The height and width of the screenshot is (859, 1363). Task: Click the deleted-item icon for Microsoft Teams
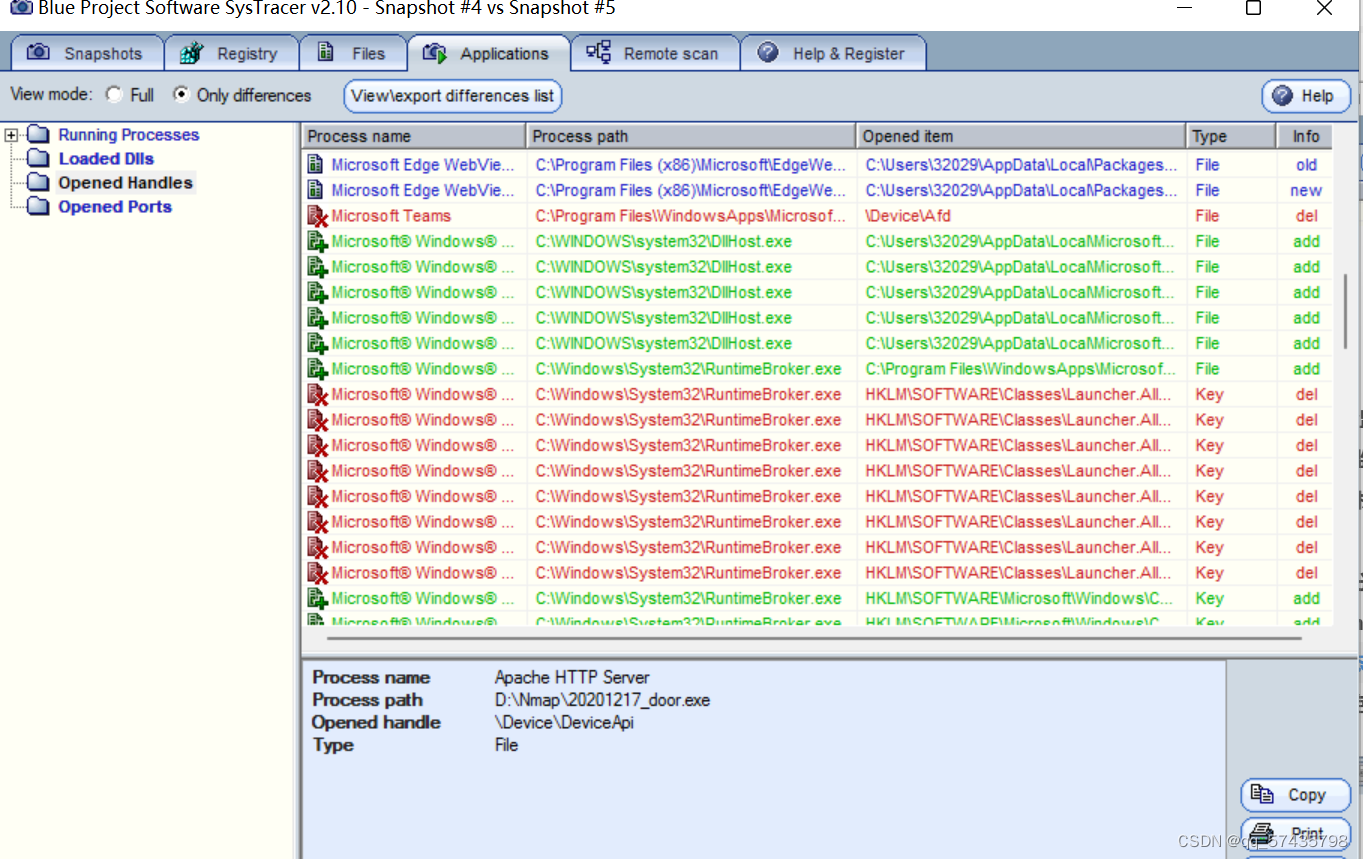click(x=317, y=216)
